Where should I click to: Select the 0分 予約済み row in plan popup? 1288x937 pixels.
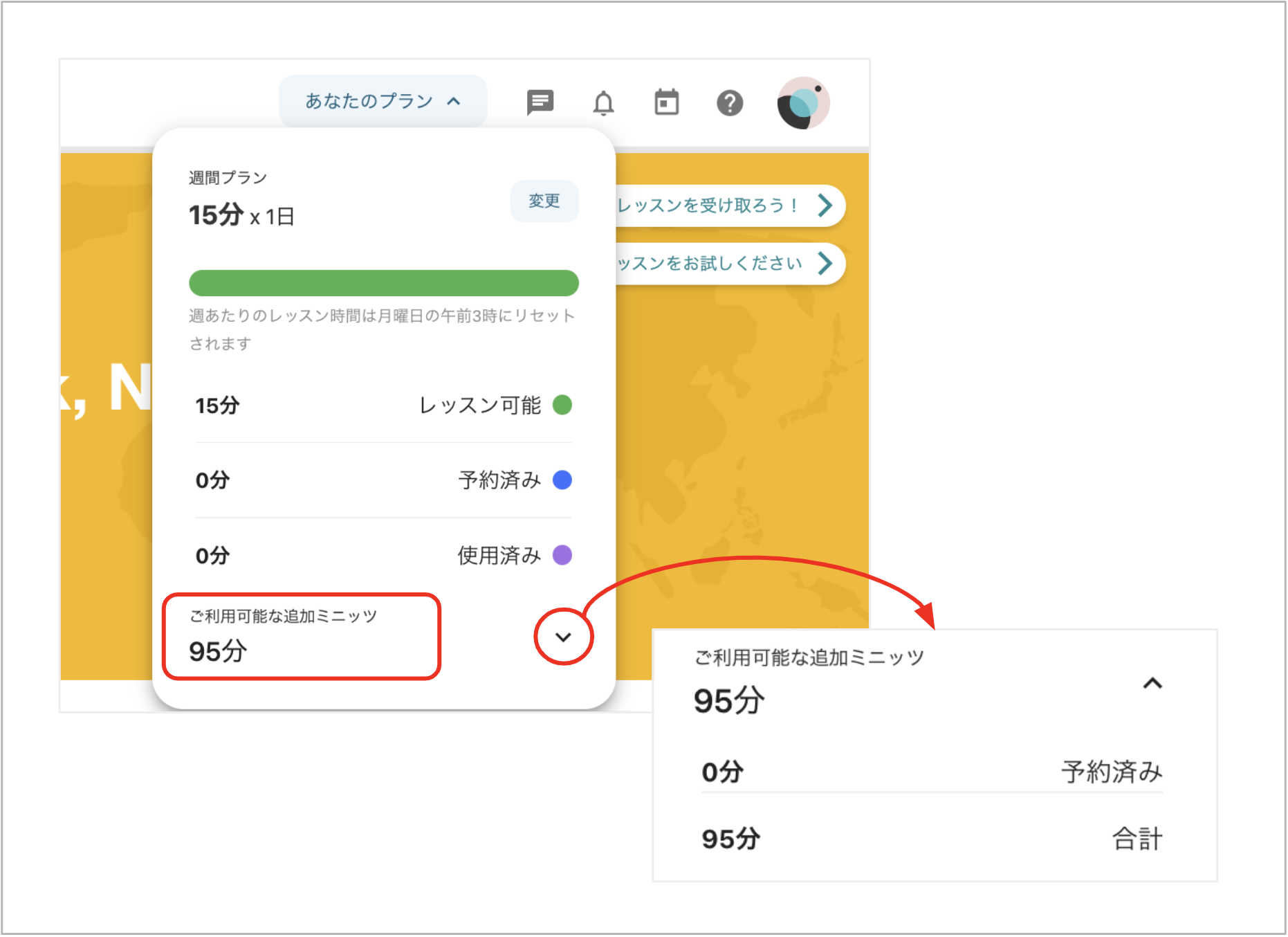pos(384,480)
